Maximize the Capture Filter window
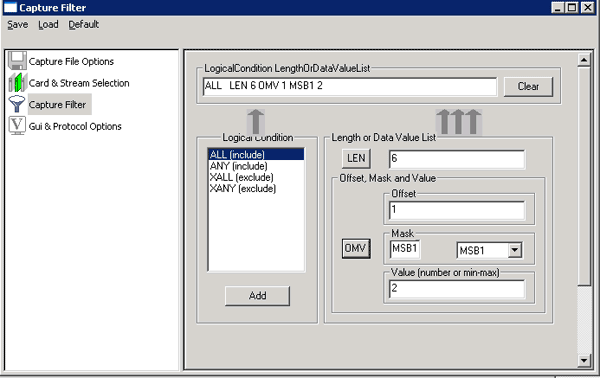This screenshot has width=600, height=378. coord(572,7)
